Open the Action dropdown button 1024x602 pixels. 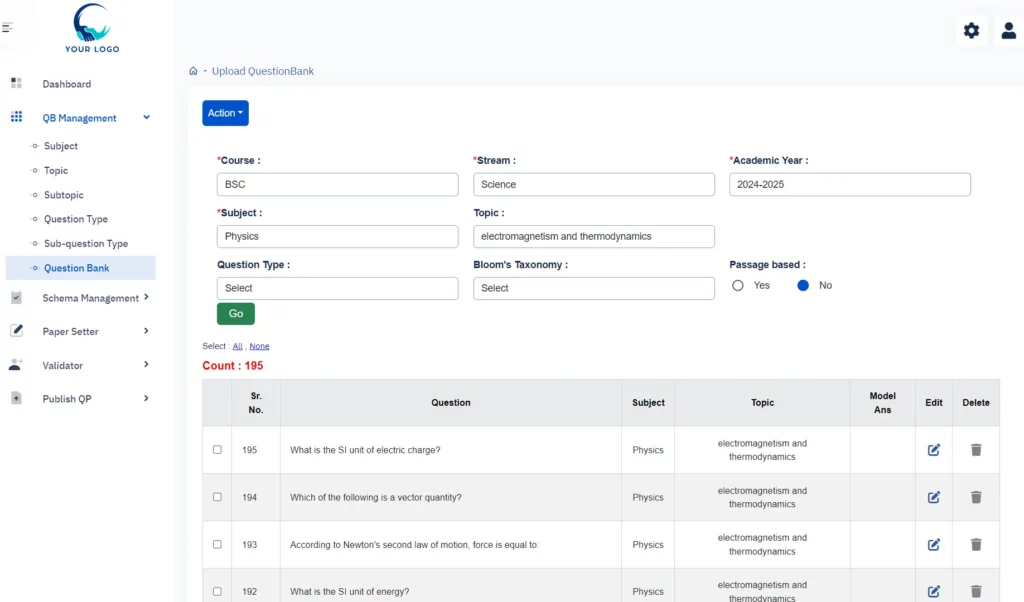tap(225, 113)
